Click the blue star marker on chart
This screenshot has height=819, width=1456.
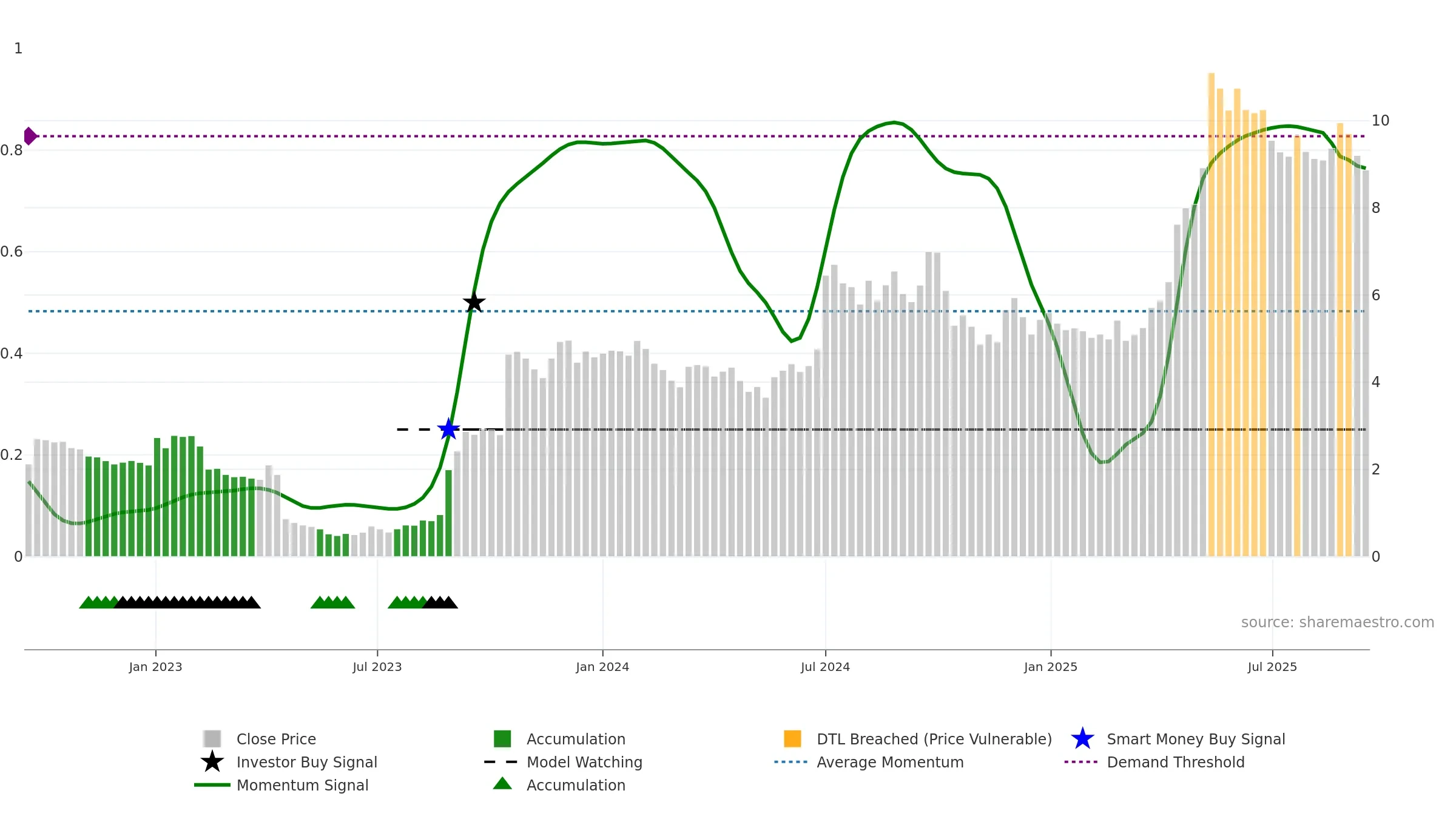click(448, 429)
